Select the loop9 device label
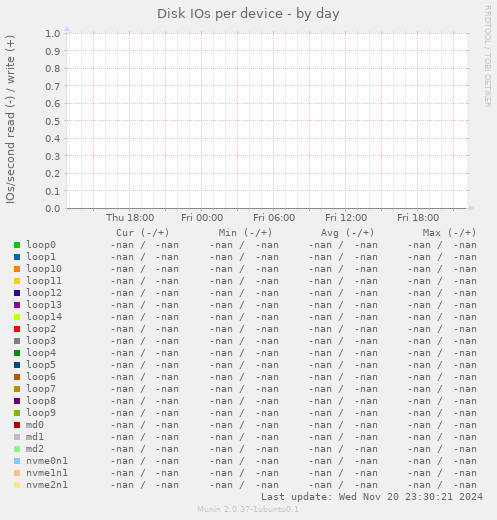This screenshot has width=497, height=520. tap(41, 413)
